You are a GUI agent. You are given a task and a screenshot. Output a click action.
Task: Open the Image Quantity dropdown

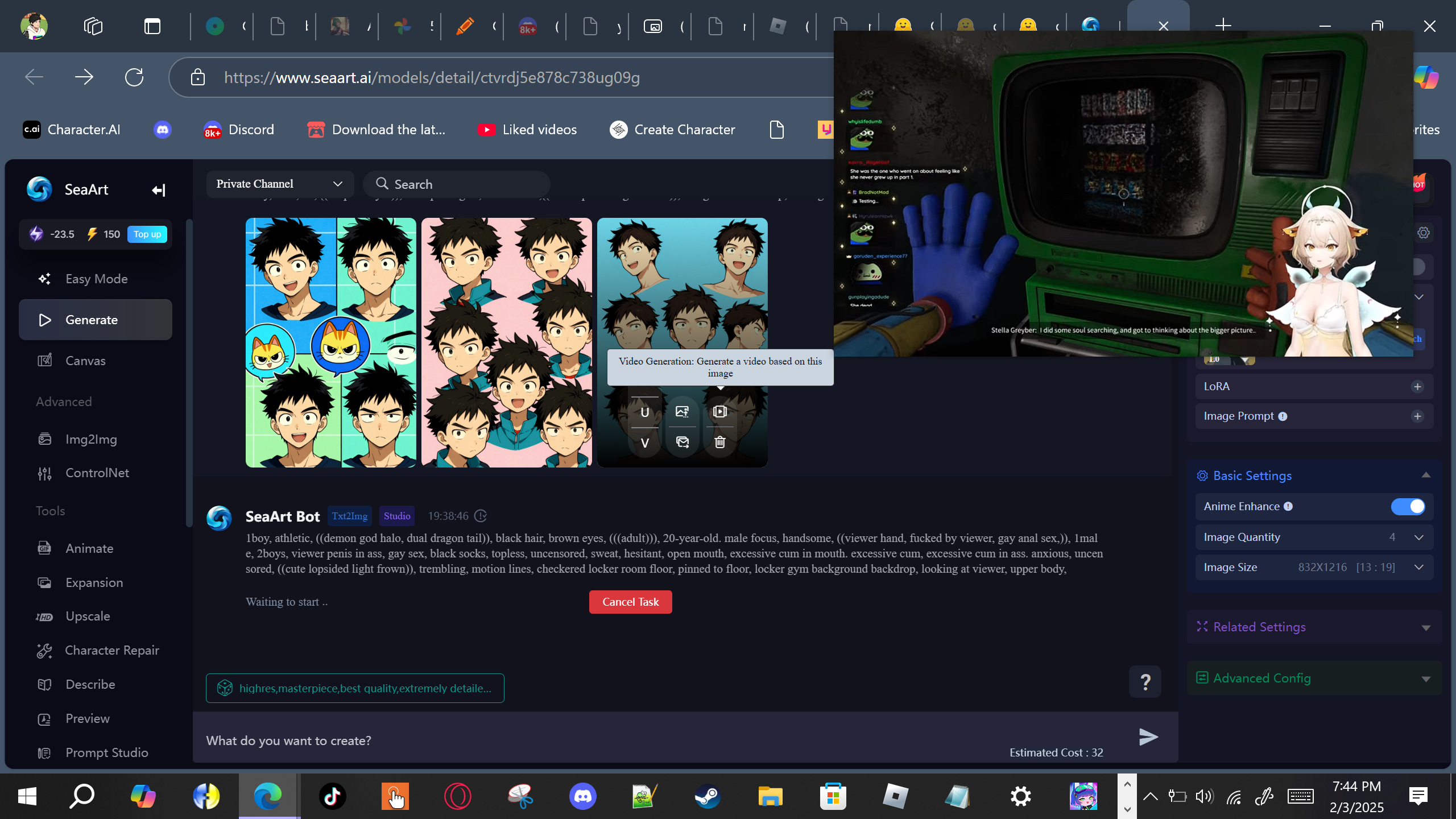[x=1314, y=537]
